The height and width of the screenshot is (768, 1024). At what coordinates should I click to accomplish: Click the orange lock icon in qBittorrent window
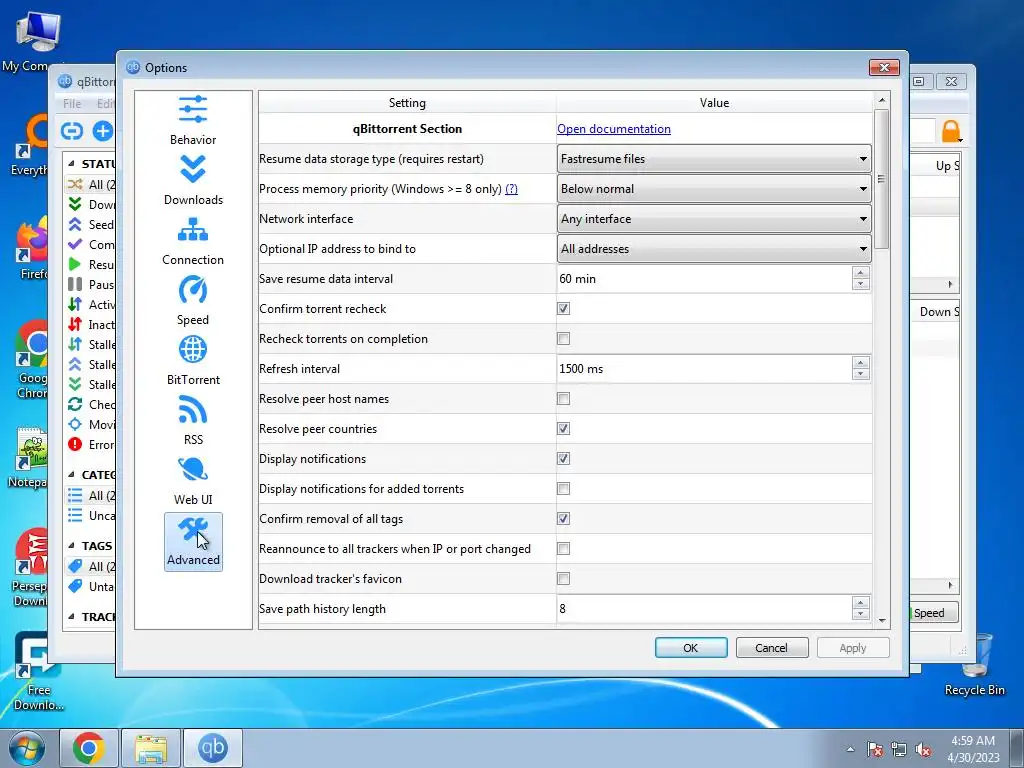951,131
